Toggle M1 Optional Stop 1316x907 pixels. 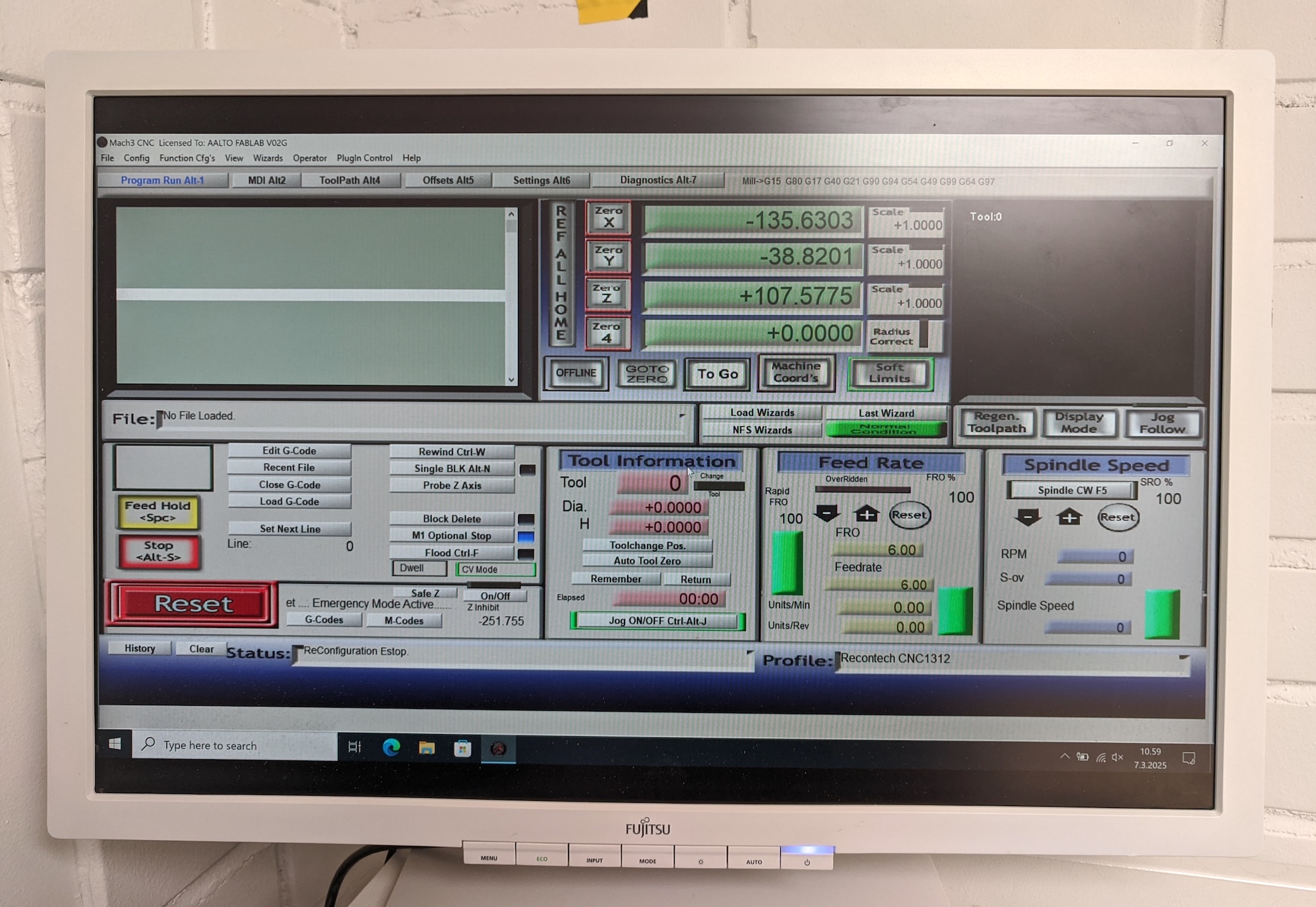451,535
